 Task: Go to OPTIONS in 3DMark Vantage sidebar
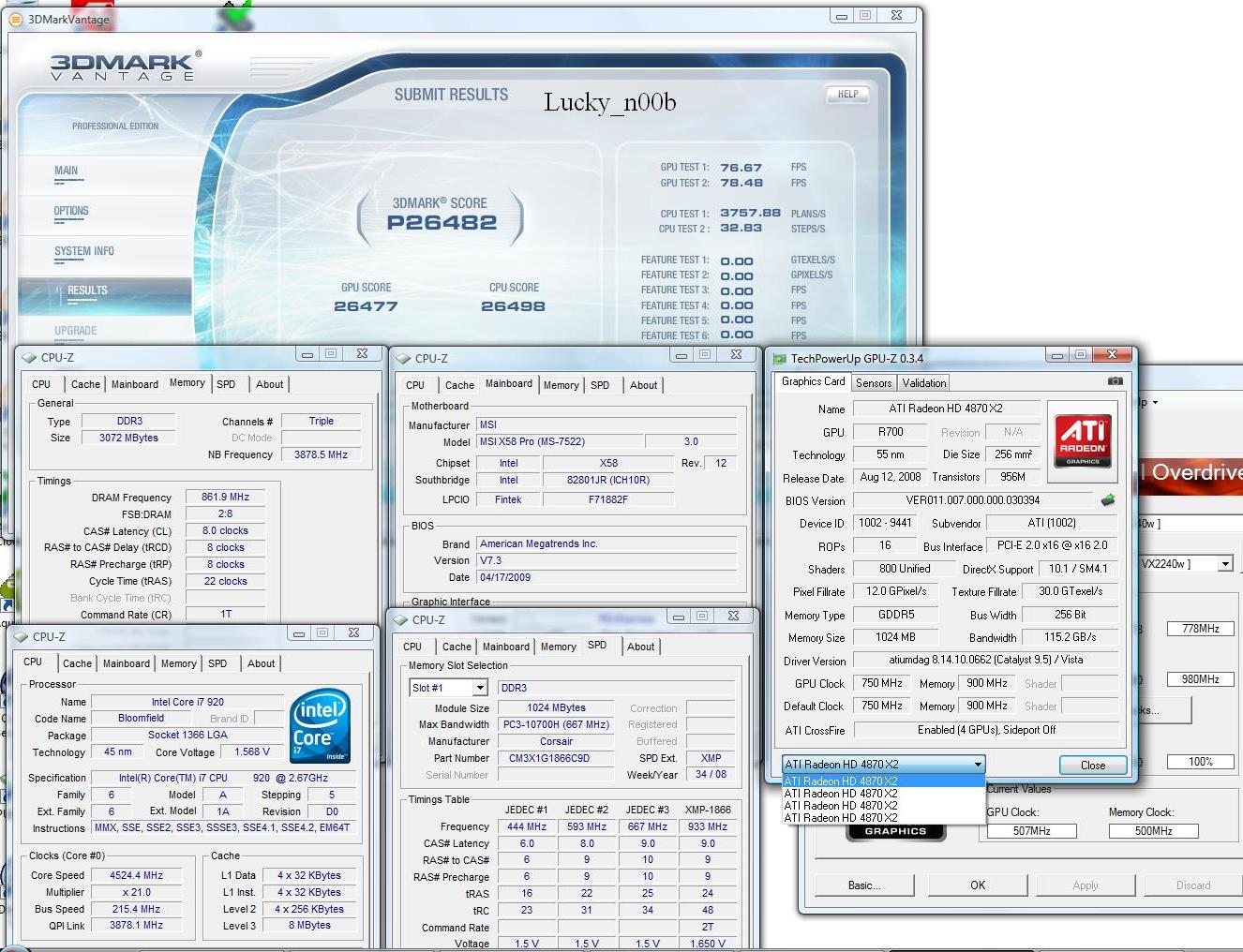coord(71,211)
